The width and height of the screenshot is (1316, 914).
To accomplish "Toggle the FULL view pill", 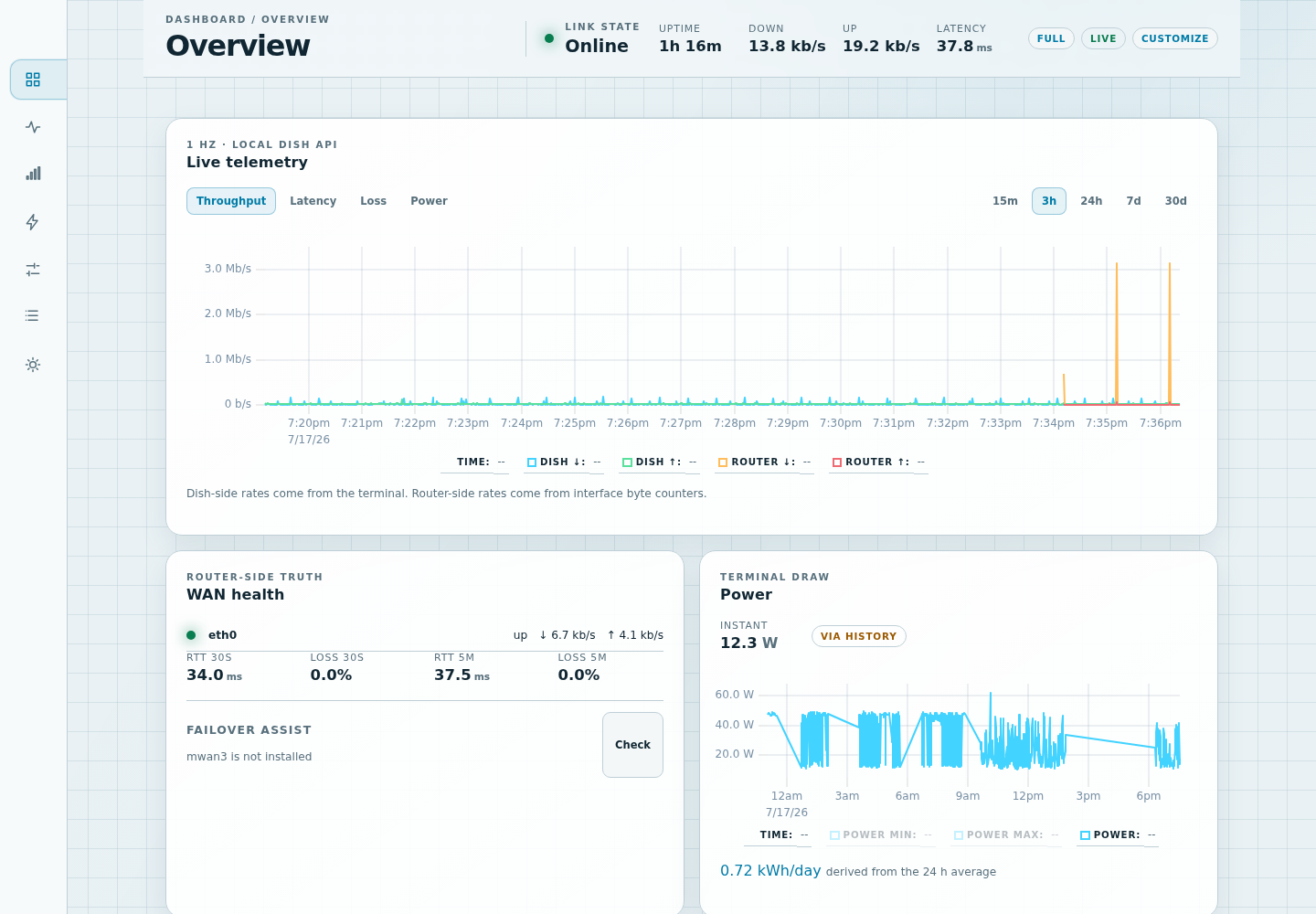I will coord(1051,38).
